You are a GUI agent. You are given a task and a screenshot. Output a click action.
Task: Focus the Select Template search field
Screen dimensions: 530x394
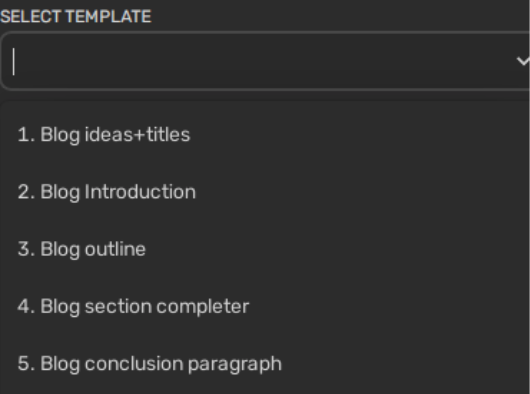click(x=265, y=61)
